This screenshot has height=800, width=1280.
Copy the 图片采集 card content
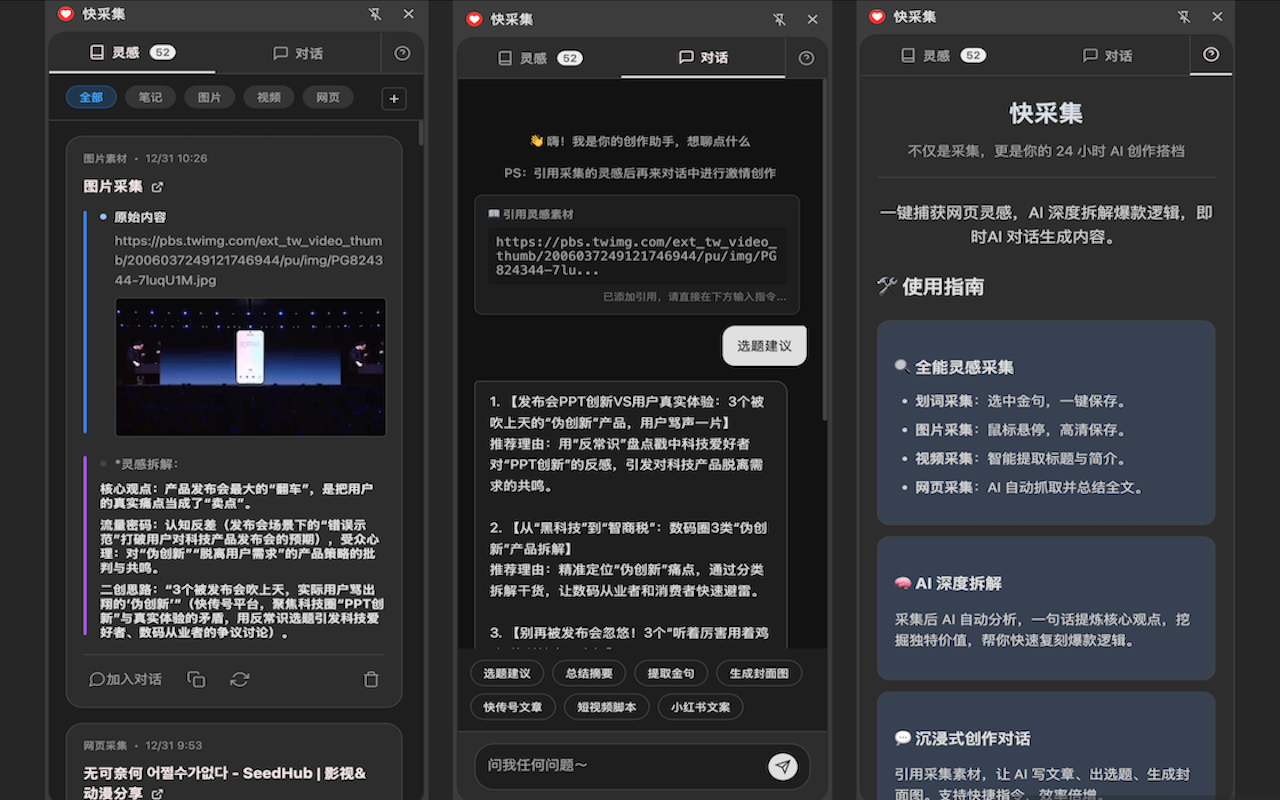tap(196, 679)
